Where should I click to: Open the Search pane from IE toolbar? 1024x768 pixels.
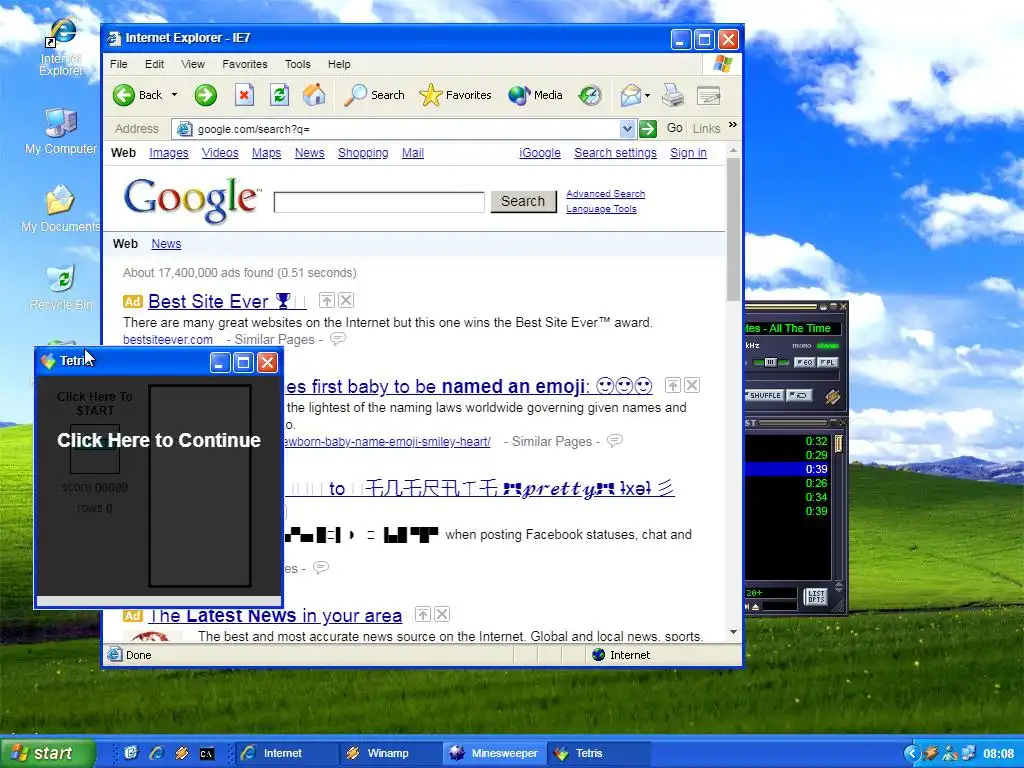374,95
